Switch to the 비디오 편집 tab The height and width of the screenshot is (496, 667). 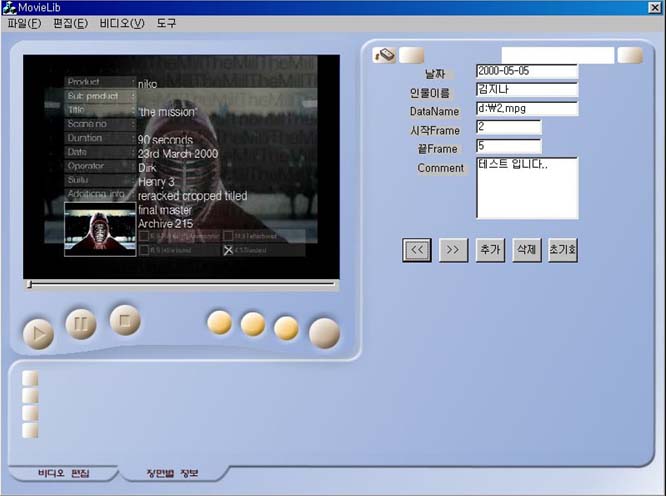(63, 472)
